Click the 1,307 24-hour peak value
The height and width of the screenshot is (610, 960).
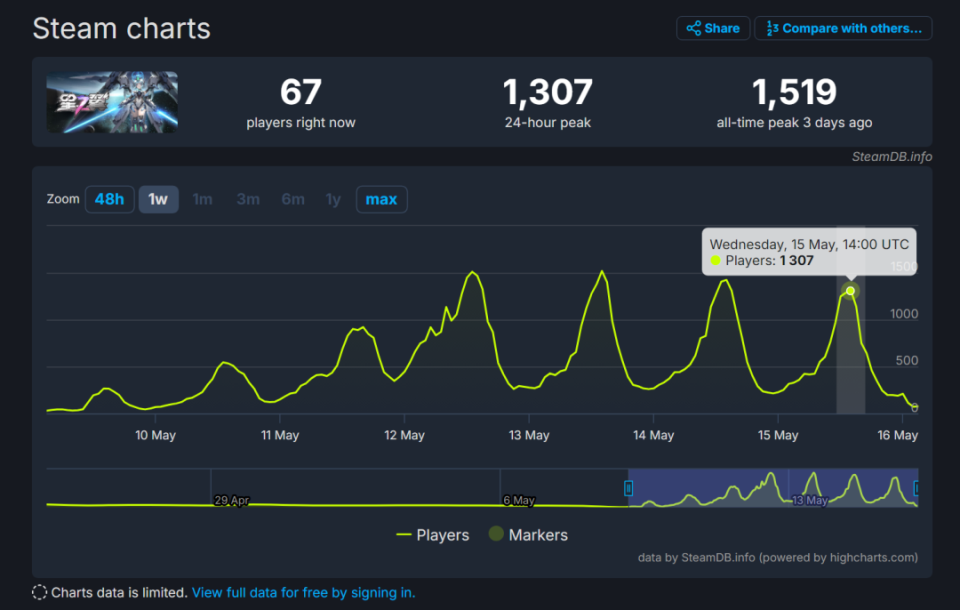[x=547, y=92]
